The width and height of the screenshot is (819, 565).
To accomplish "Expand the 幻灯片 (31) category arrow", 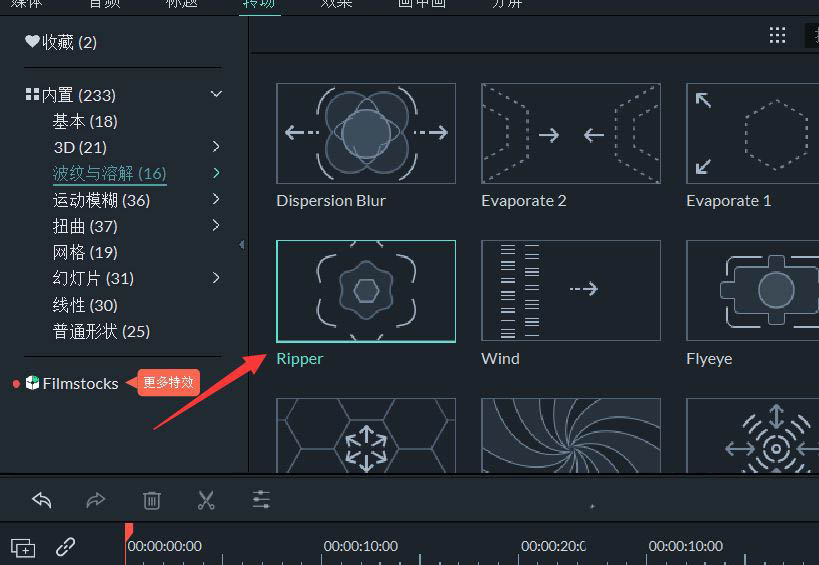I will tap(216, 278).
